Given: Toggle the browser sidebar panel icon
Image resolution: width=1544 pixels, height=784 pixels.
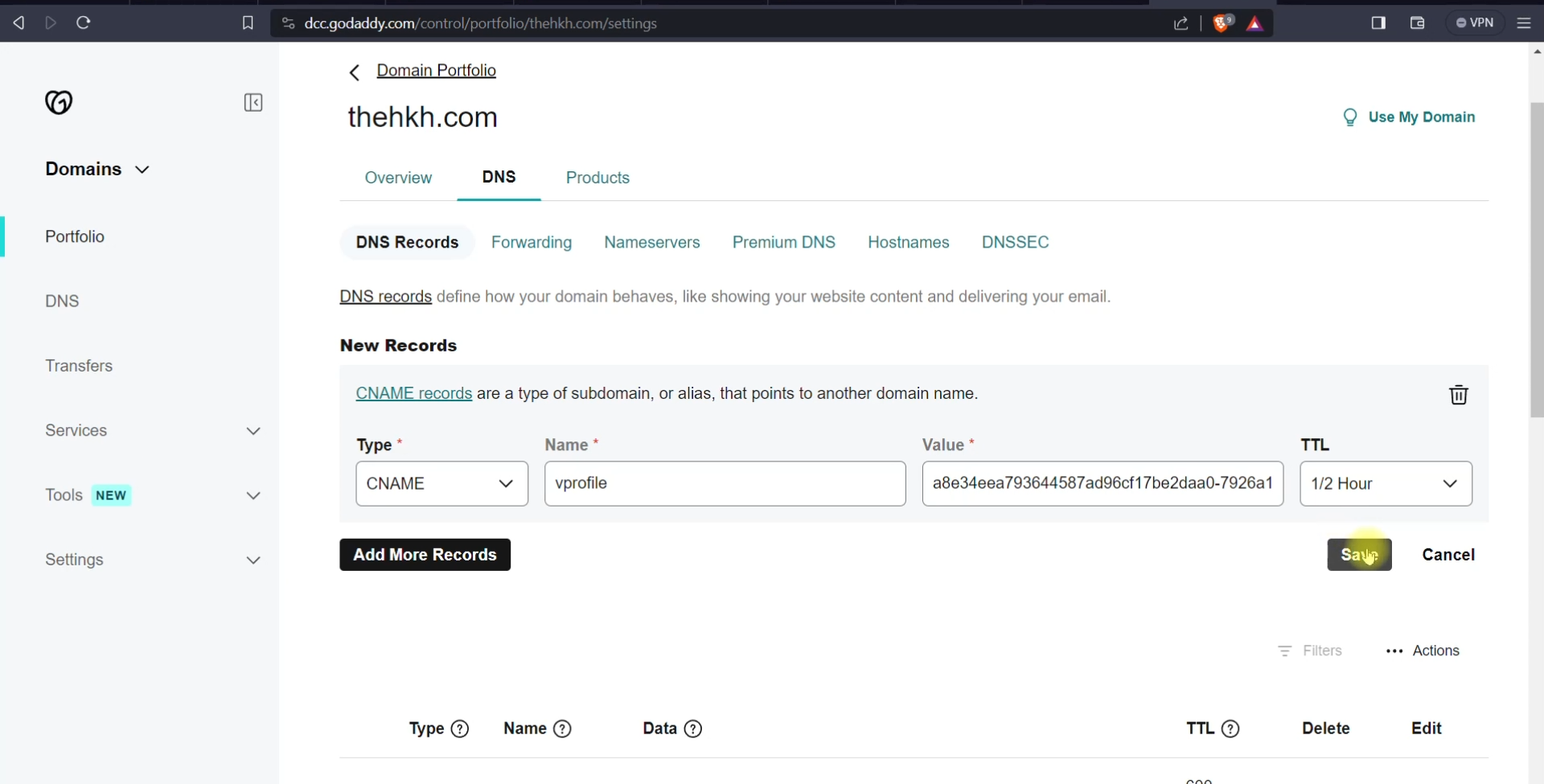Looking at the screenshot, I should pyautogui.click(x=1378, y=23).
